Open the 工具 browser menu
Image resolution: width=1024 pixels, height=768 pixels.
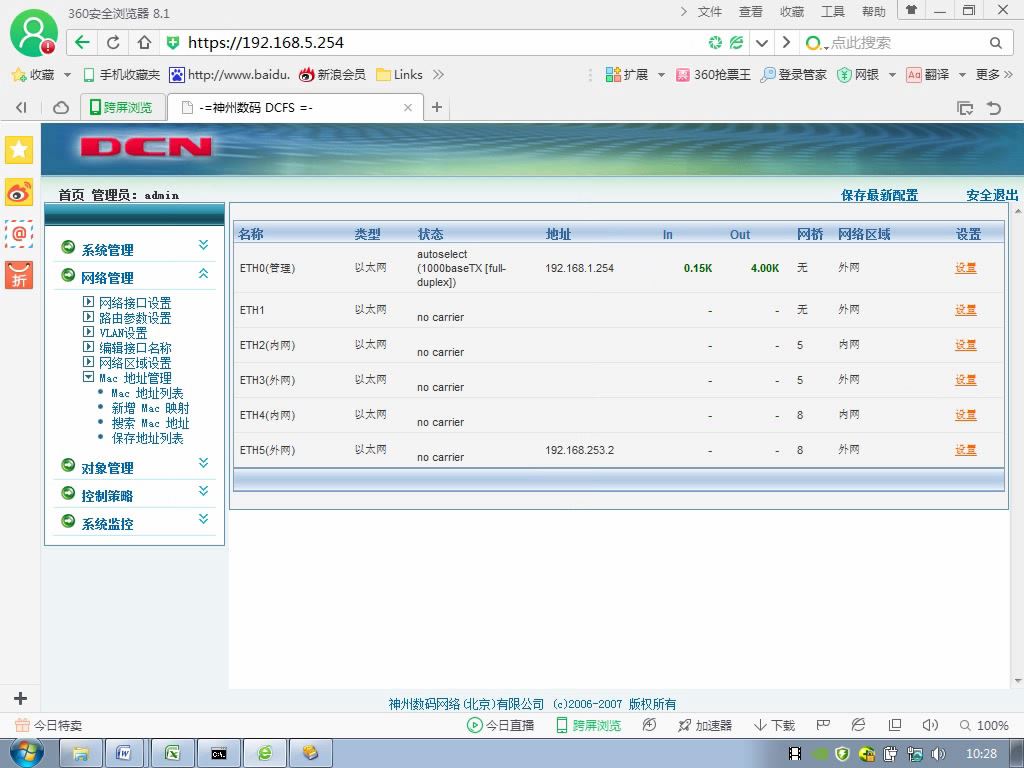[833, 12]
